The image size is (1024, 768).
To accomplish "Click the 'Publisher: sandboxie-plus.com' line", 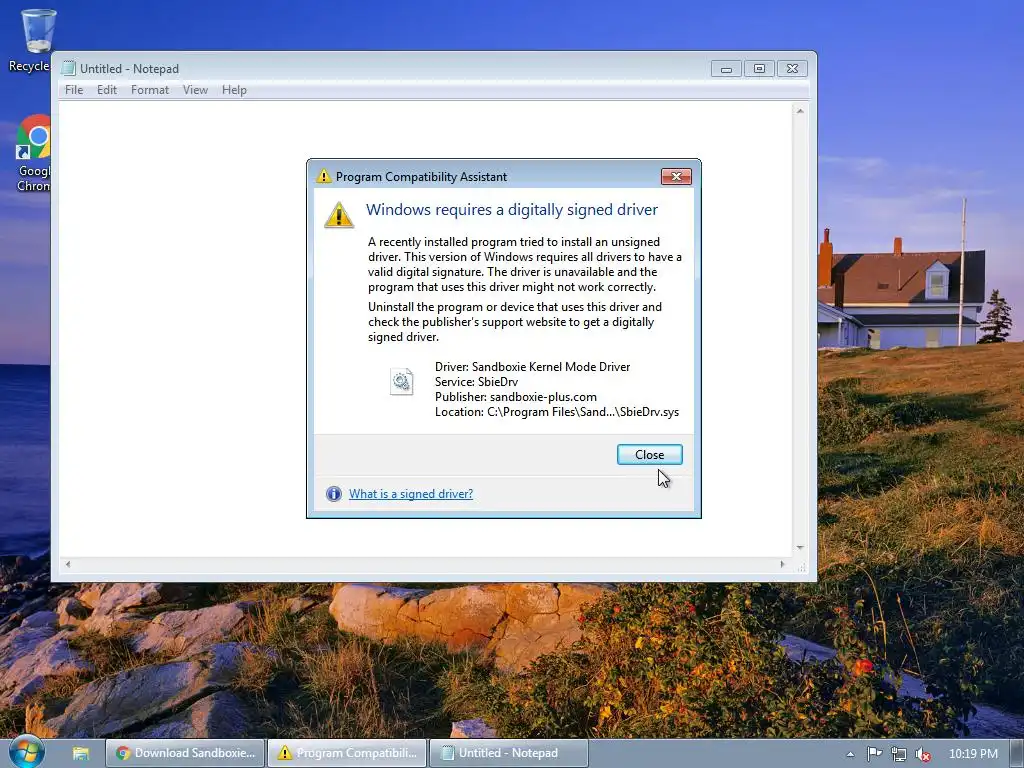I will click(x=516, y=396).
